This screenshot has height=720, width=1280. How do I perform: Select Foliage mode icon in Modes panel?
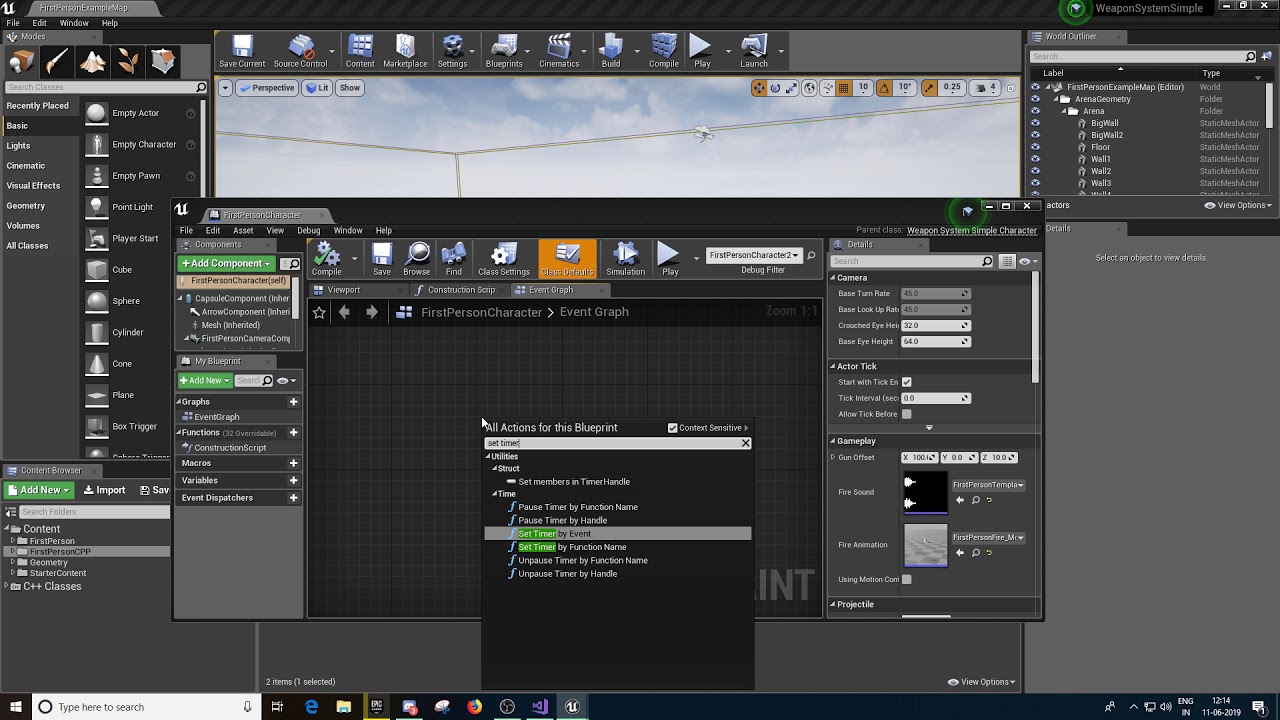127,63
